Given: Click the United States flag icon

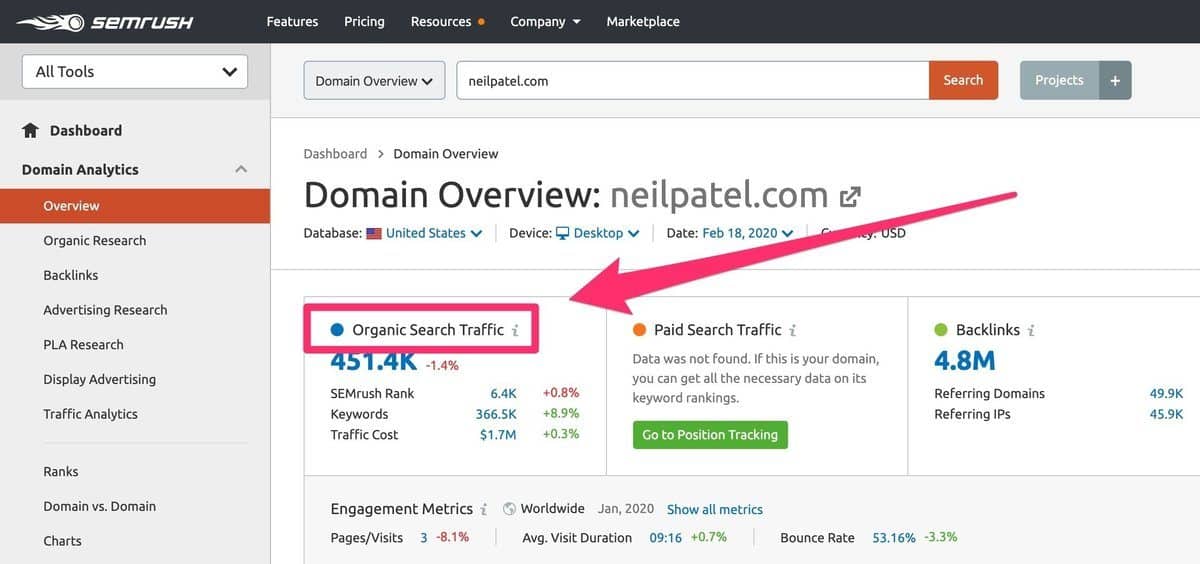Looking at the screenshot, I should (374, 233).
